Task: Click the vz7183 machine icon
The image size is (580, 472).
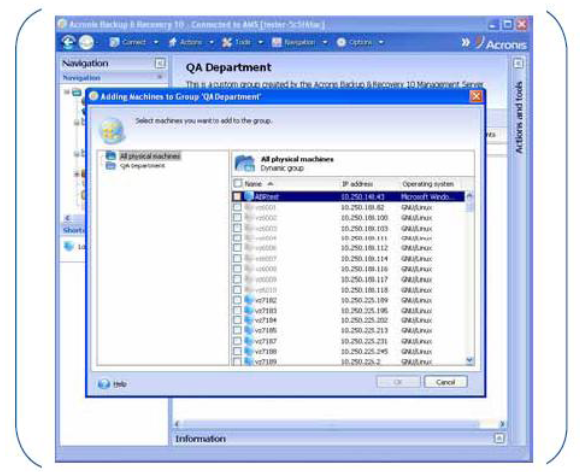Action: point(249,310)
